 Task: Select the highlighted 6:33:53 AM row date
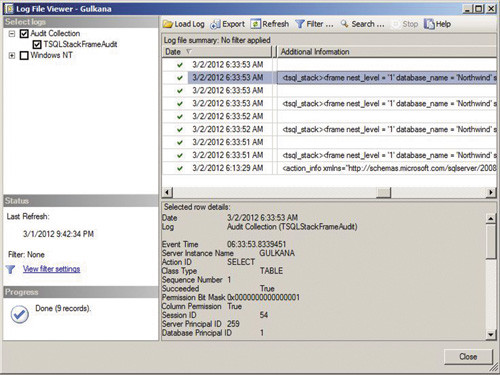pyautogui.click(x=228, y=78)
